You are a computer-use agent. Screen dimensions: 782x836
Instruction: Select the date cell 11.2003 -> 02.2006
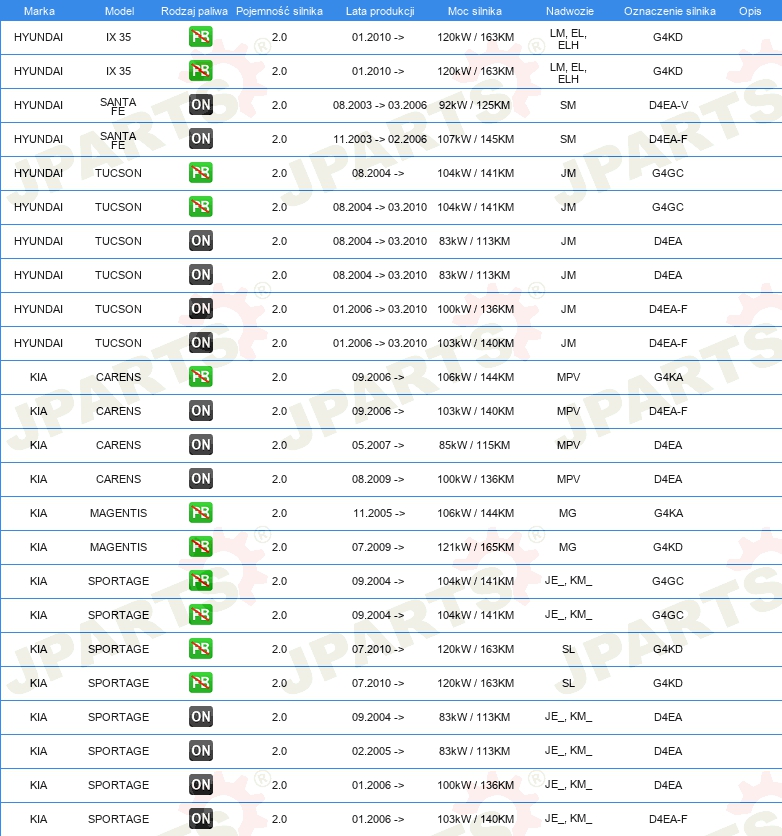pos(380,139)
